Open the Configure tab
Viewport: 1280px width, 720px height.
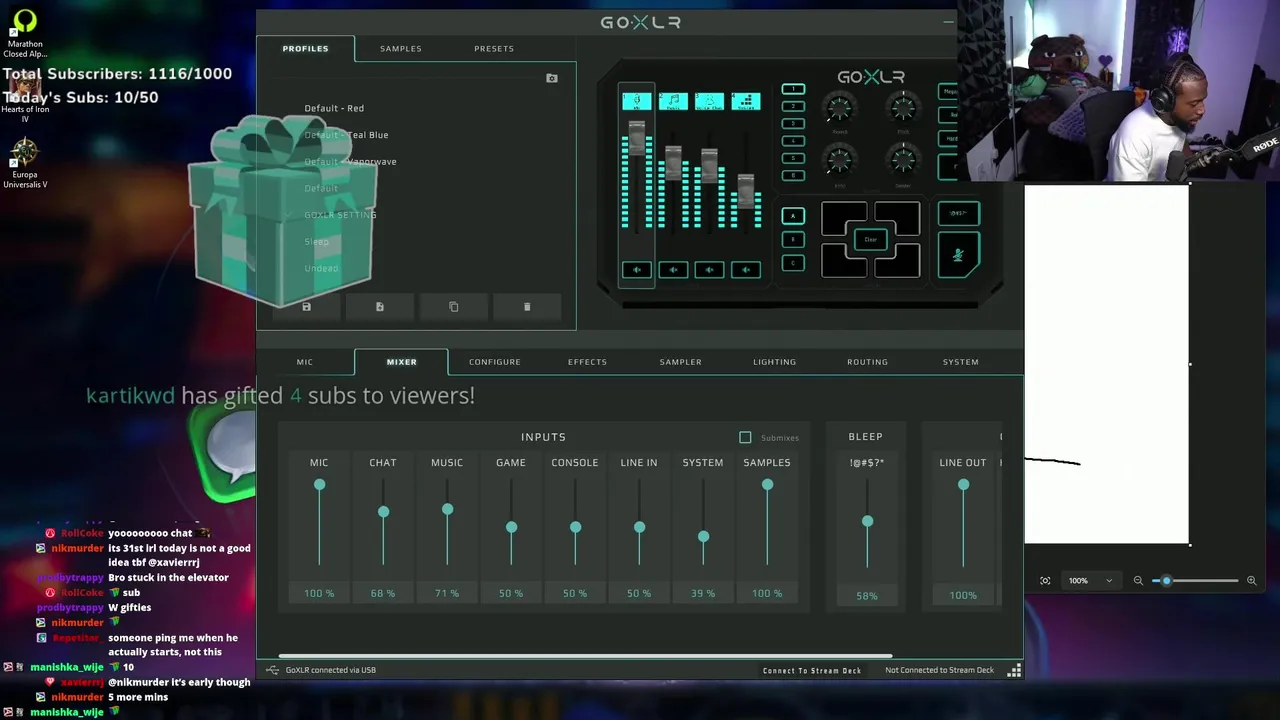click(495, 362)
